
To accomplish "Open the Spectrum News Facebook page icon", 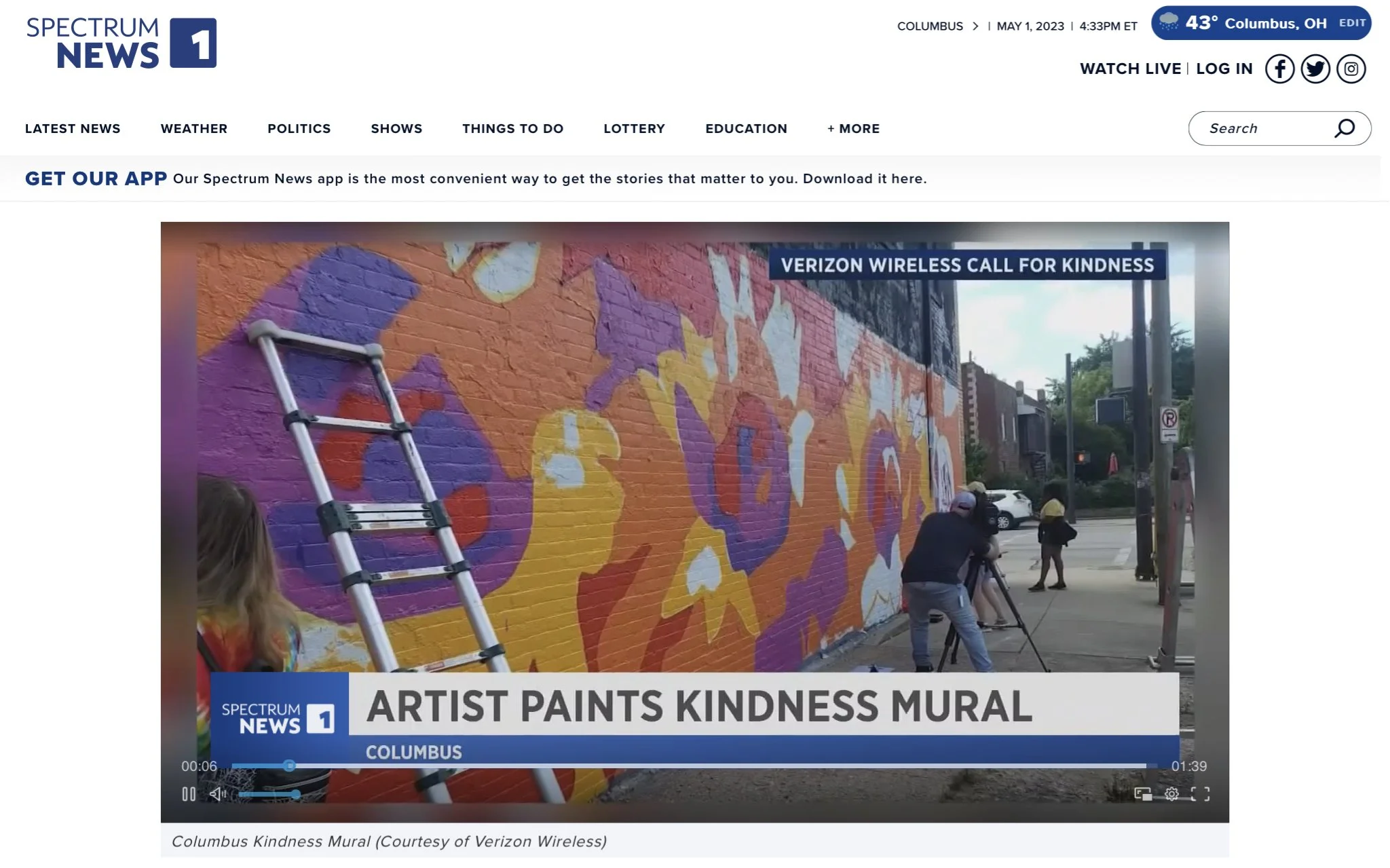I will pyautogui.click(x=1279, y=69).
